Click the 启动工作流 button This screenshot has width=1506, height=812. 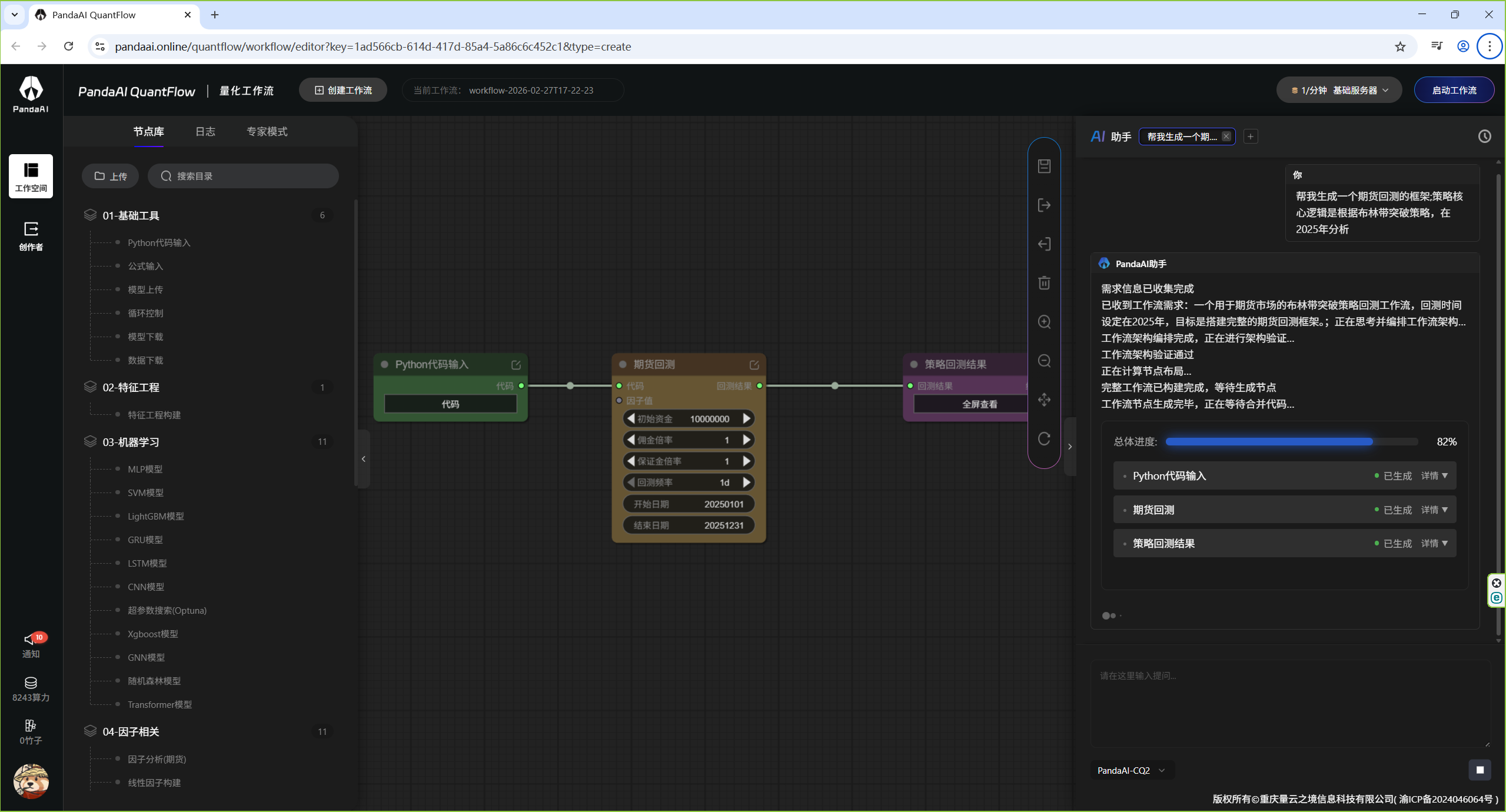(x=1454, y=90)
